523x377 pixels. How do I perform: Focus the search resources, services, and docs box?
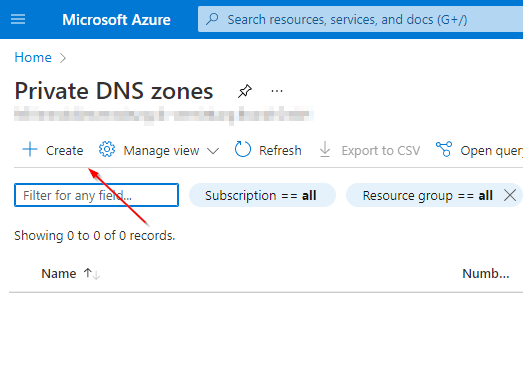(x=360, y=19)
